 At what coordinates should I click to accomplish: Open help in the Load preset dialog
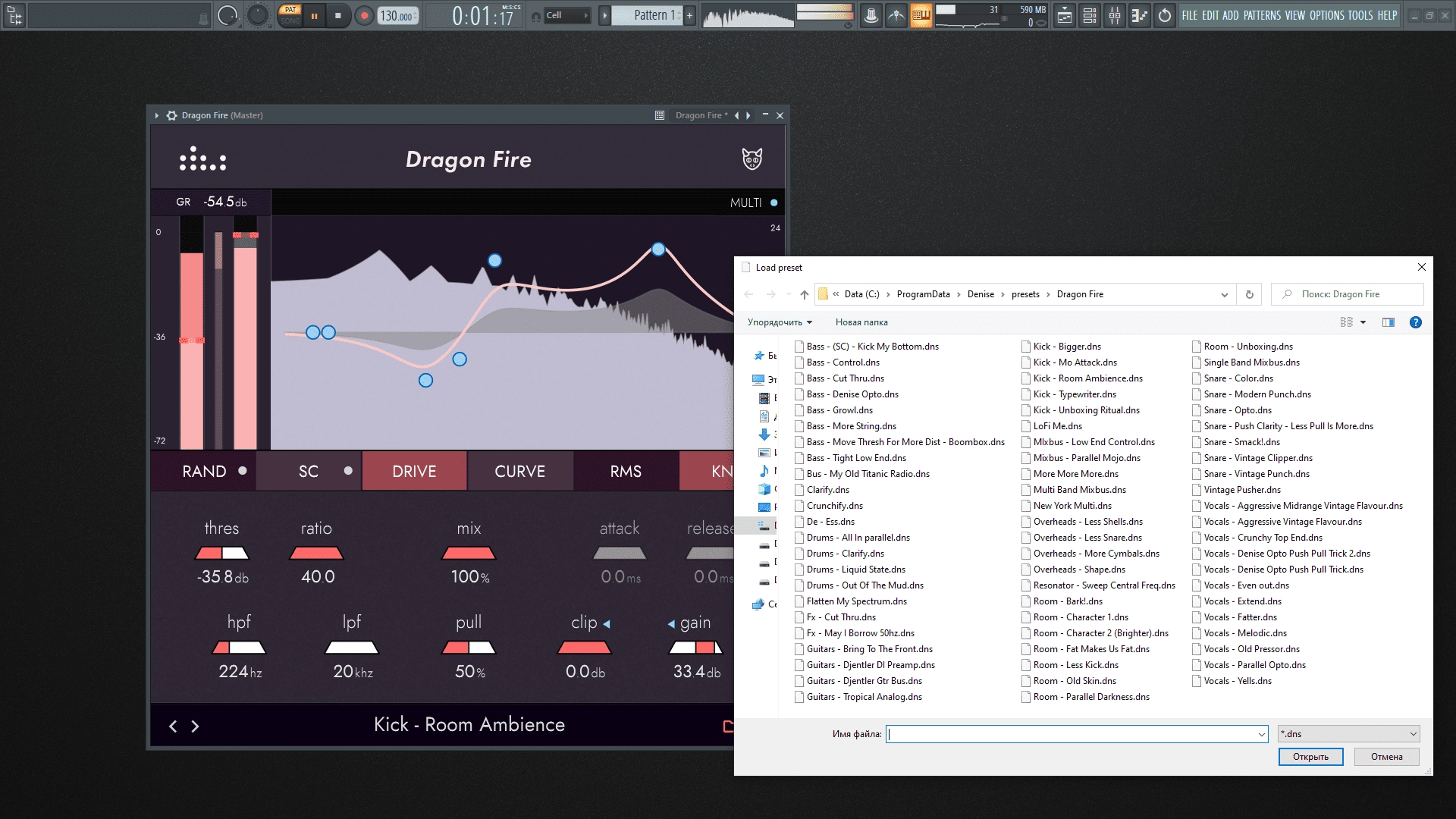coord(1415,322)
